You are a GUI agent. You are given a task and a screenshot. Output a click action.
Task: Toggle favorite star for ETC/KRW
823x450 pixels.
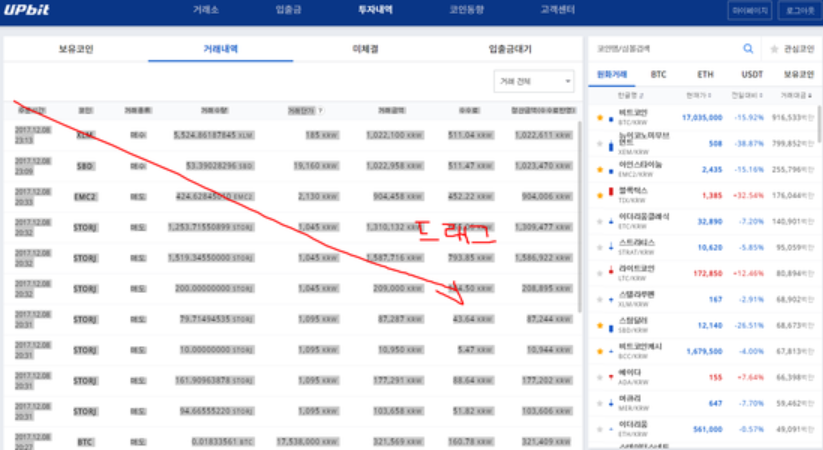(599, 222)
